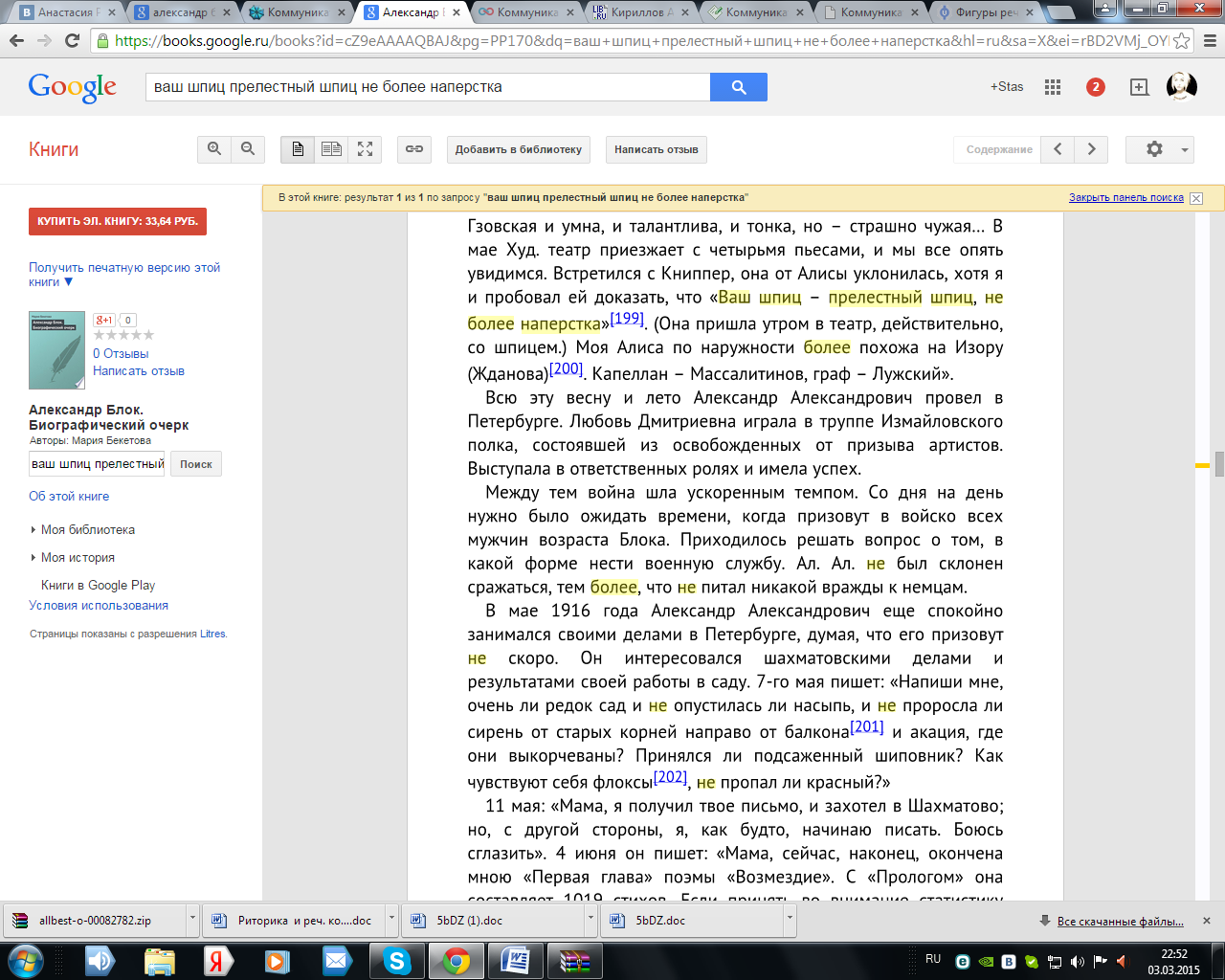Open footnote 200 reference

tap(566, 367)
